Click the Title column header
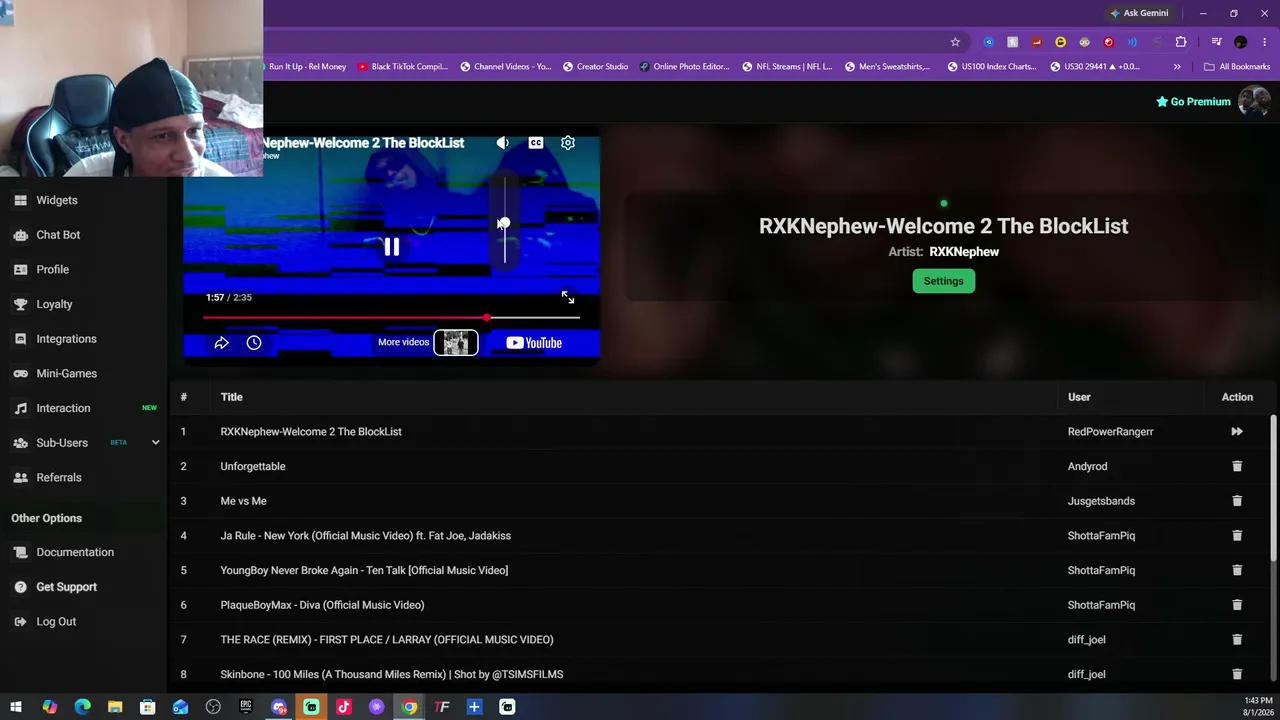The height and width of the screenshot is (720, 1280). 231,397
